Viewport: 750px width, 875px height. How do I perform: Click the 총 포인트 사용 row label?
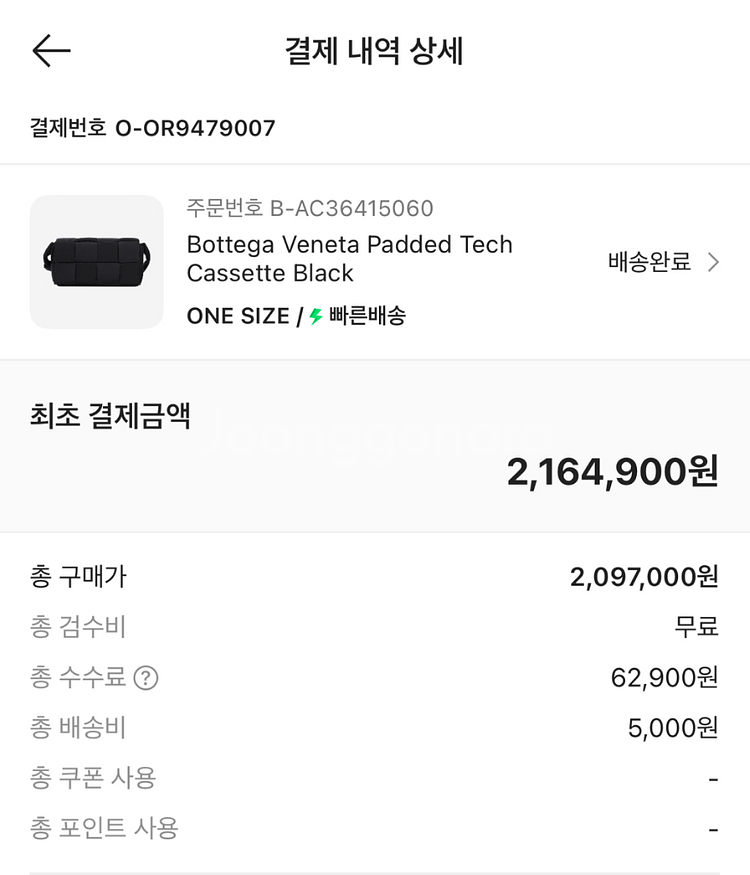coord(104,827)
